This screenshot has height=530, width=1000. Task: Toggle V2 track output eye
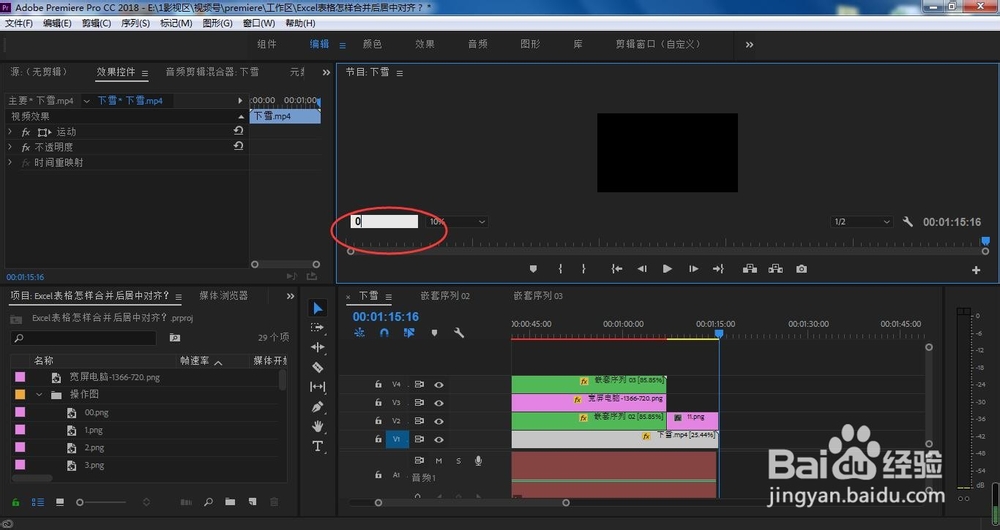coord(439,421)
